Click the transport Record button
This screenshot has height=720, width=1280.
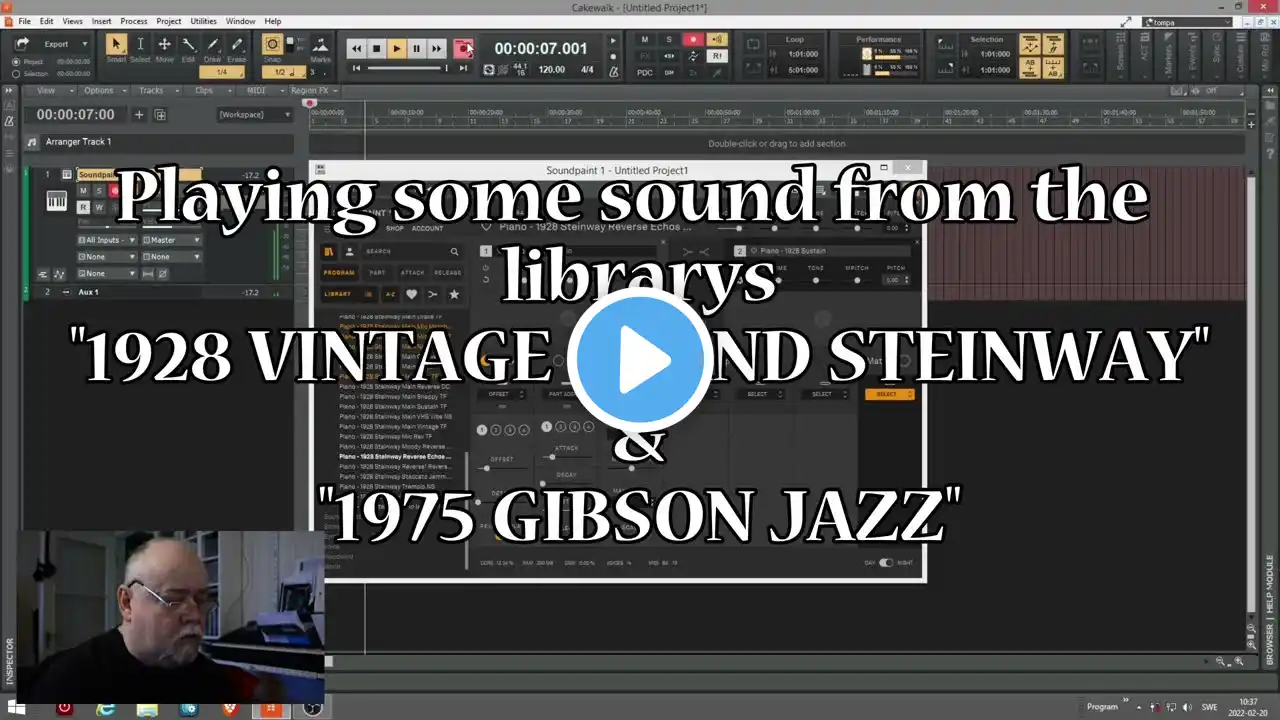(463, 48)
